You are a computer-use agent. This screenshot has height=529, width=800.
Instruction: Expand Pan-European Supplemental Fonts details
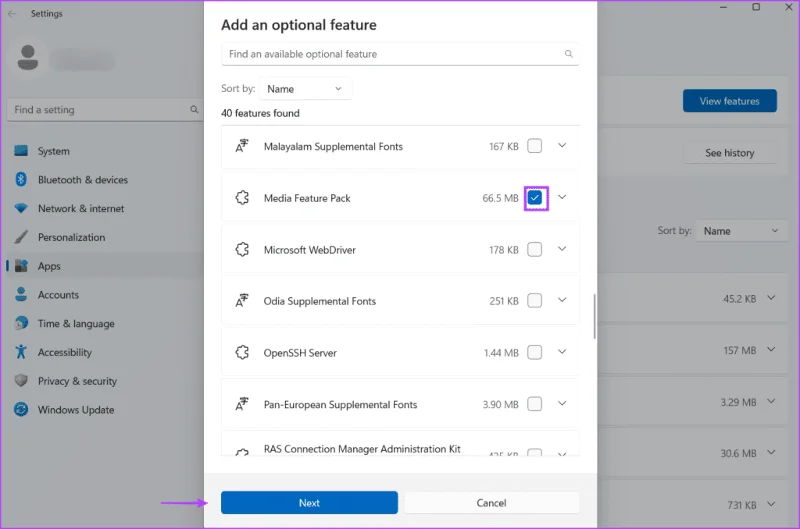562,404
